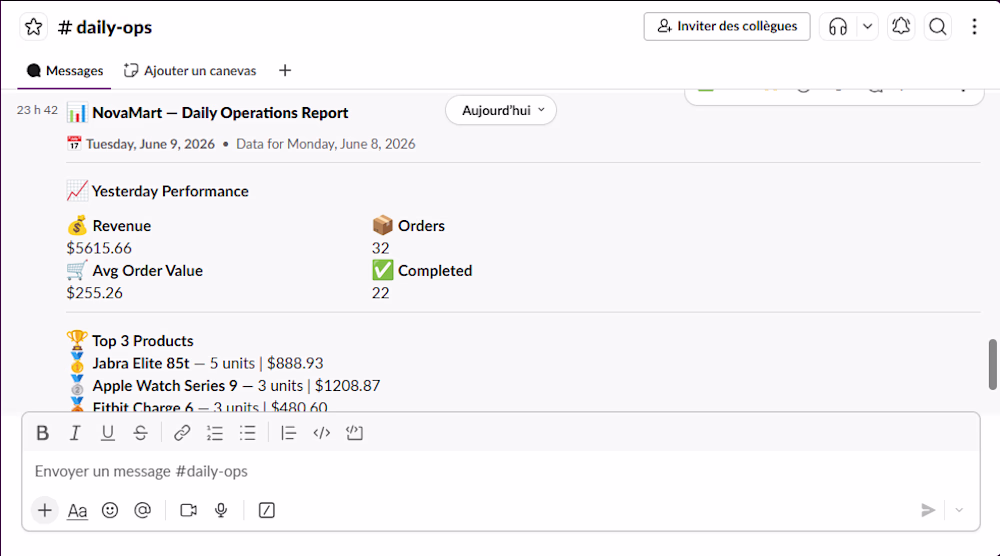The width and height of the screenshot is (1000, 556).
Task: Insert a link with chain icon
Action: click(182, 433)
